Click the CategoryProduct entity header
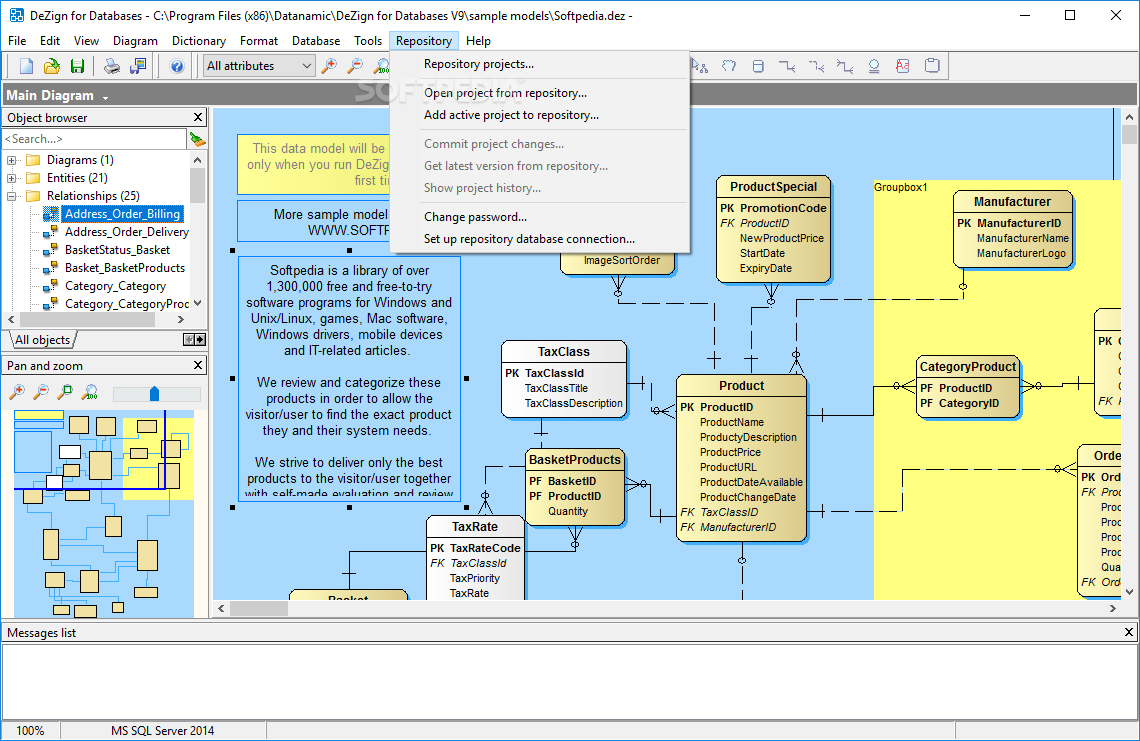1140x741 pixels. [x=967, y=367]
